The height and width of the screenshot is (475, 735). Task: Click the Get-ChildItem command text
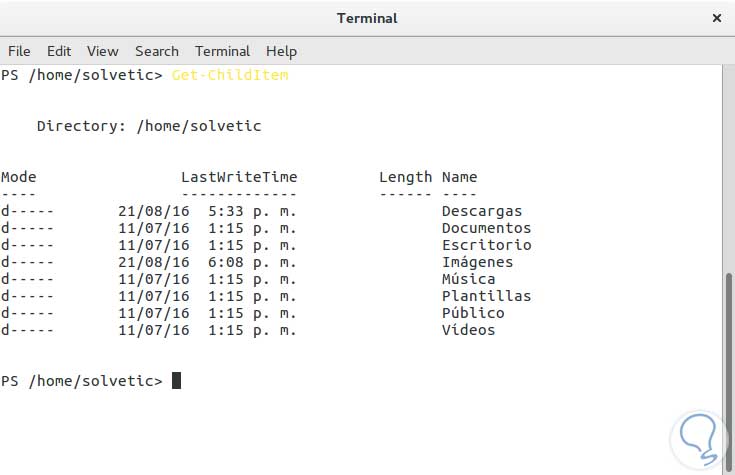(x=230, y=75)
